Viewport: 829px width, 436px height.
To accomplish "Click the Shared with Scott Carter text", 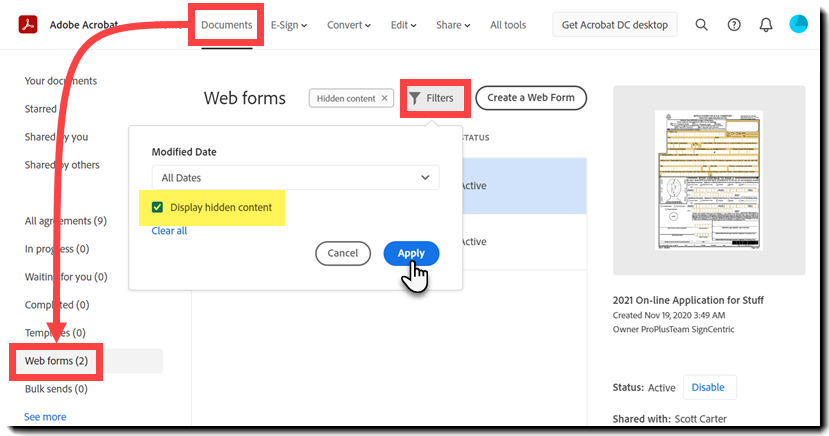I will [x=669, y=419].
